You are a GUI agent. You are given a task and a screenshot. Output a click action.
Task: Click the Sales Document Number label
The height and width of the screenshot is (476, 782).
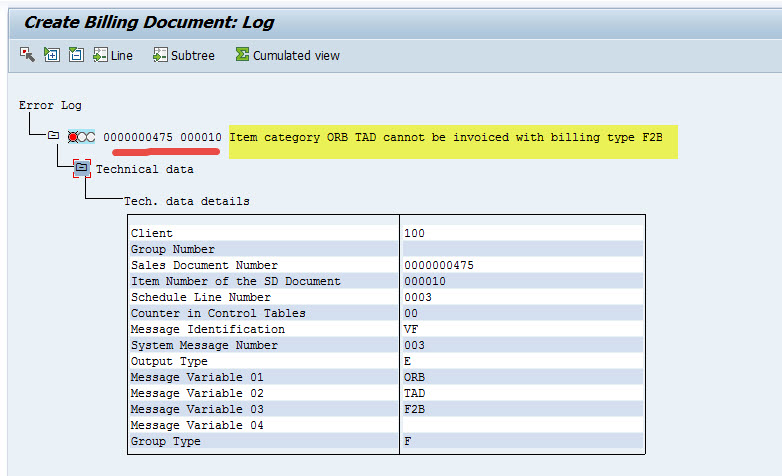204,265
